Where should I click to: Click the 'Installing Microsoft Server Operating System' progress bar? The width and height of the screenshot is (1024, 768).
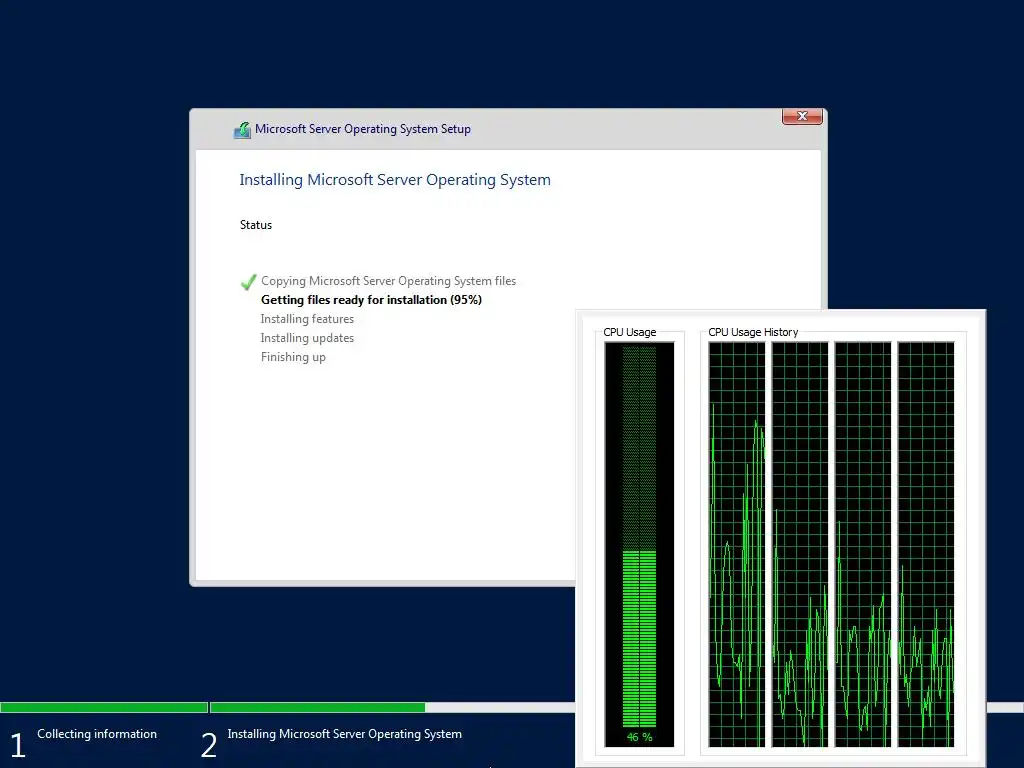tap(392, 707)
